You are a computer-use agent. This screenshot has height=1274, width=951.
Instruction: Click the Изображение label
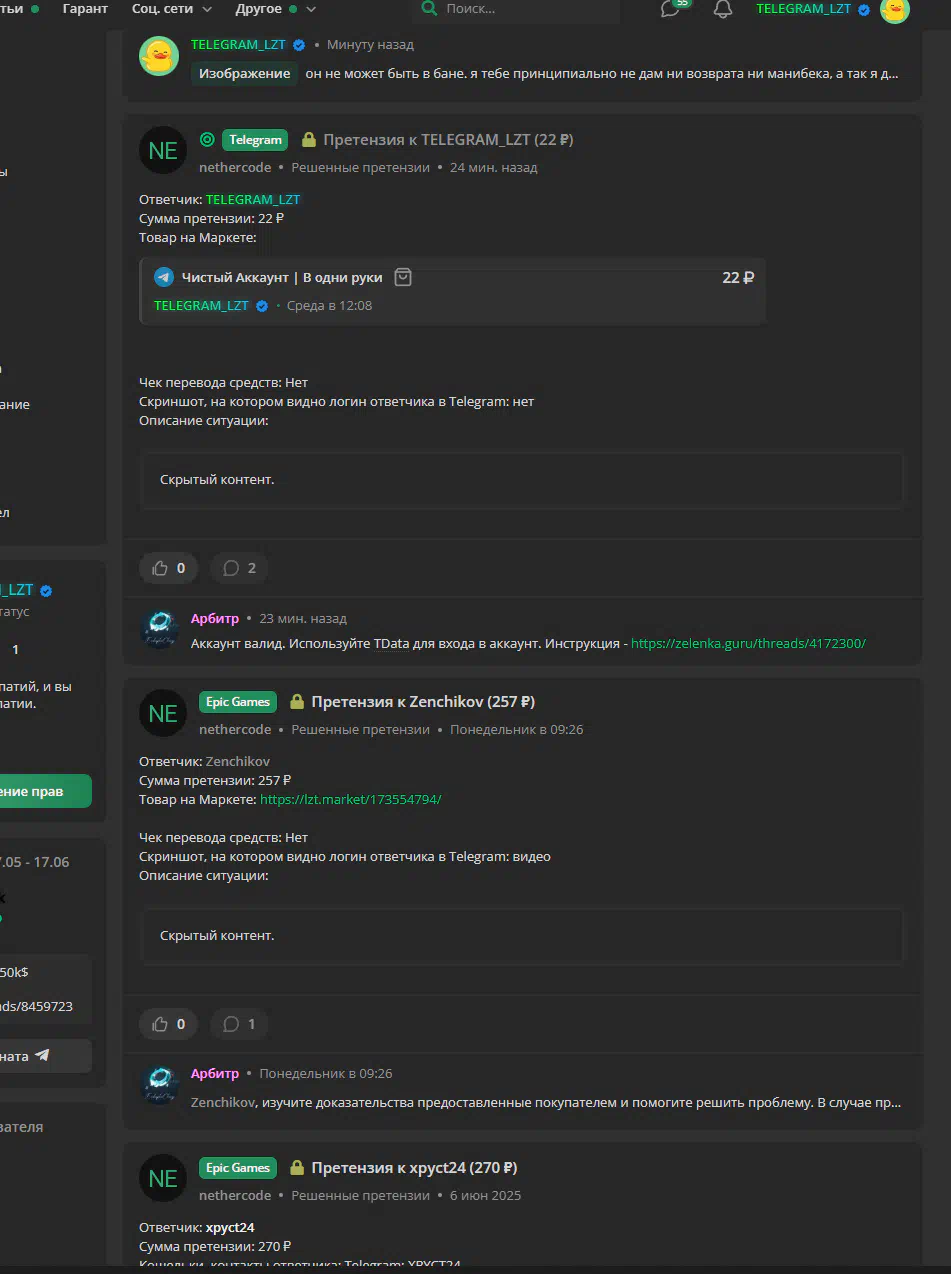pyautogui.click(x=244, y=73)
